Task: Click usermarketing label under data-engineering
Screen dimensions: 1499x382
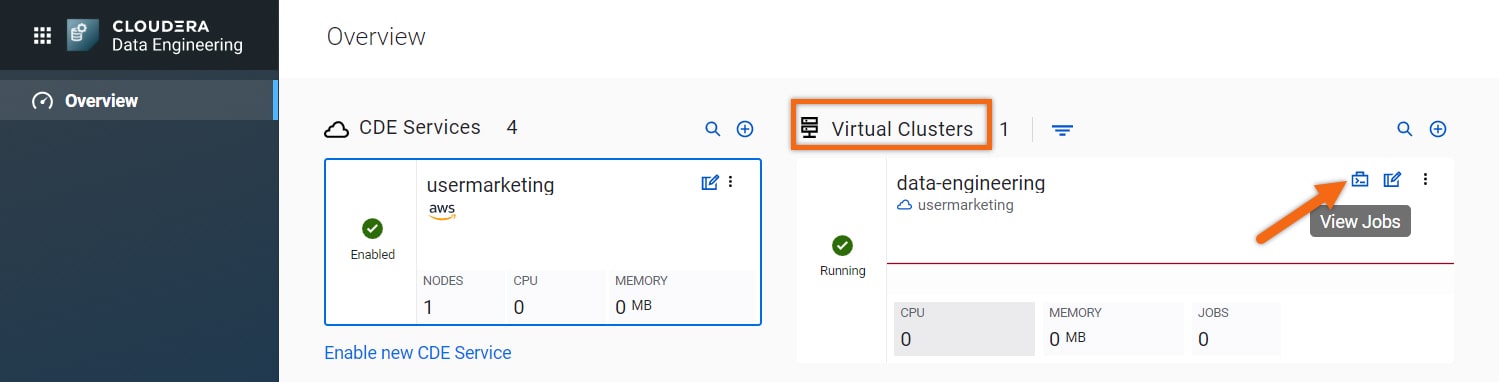Action: [965, 205]
